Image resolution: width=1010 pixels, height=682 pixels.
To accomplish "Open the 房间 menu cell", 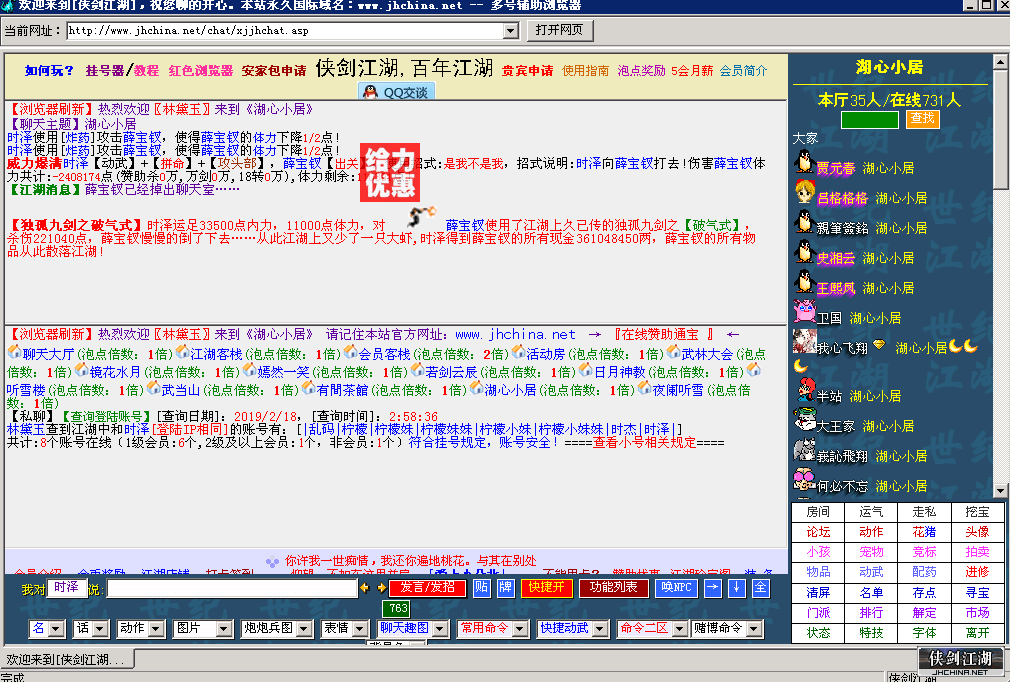I will point(818,512).
